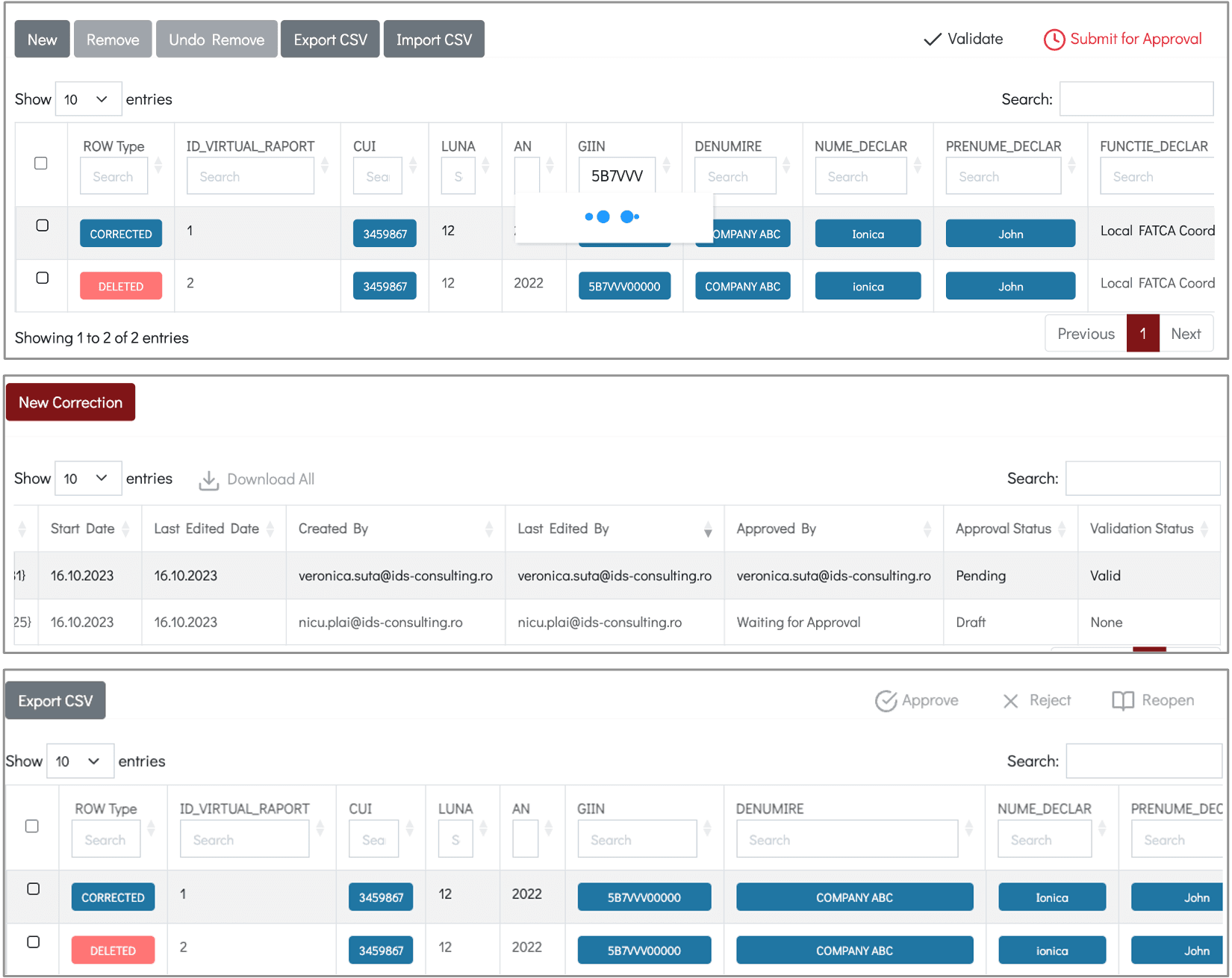Click the New Correction button
Screen dimensions: 1232x978
coord(71,402)
